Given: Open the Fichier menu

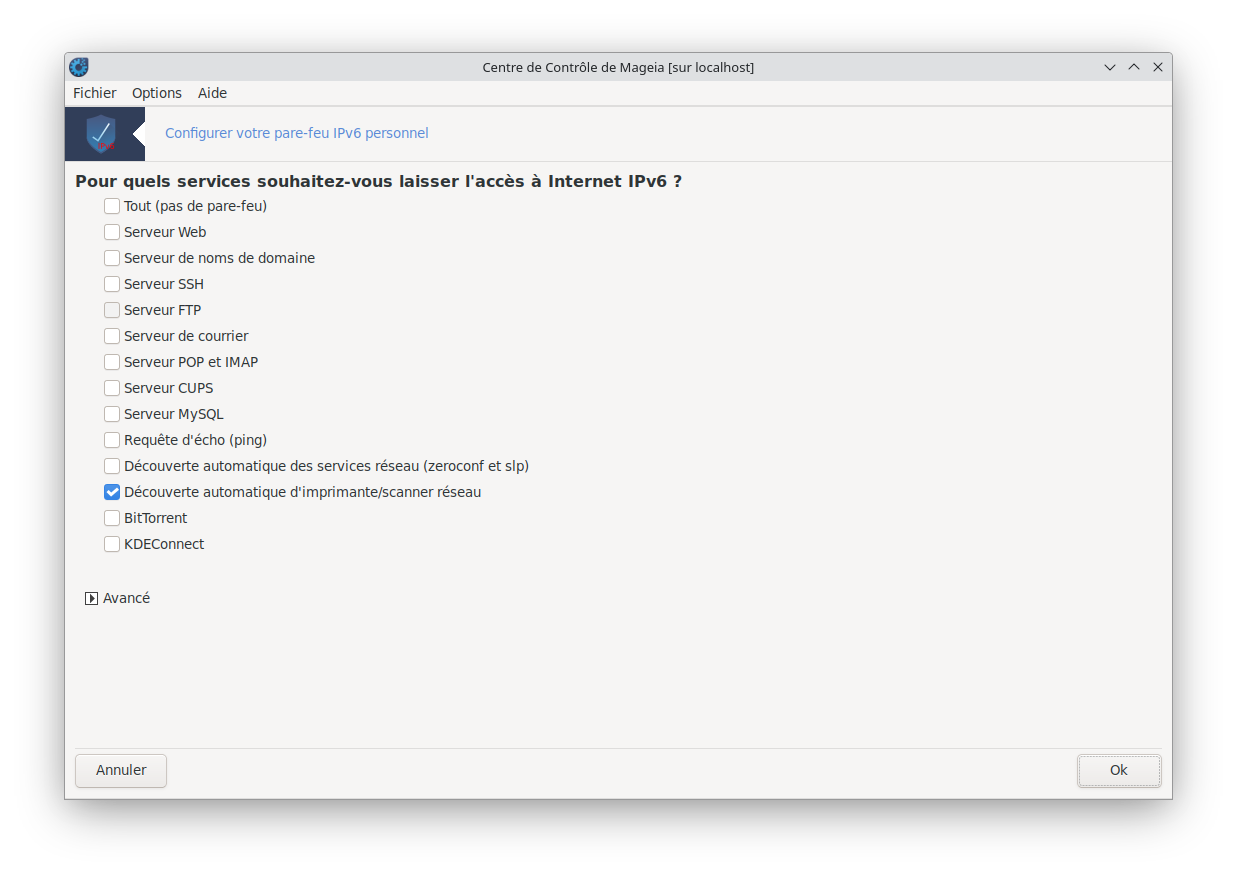Looking at the screenshot, I should point(95,93).
